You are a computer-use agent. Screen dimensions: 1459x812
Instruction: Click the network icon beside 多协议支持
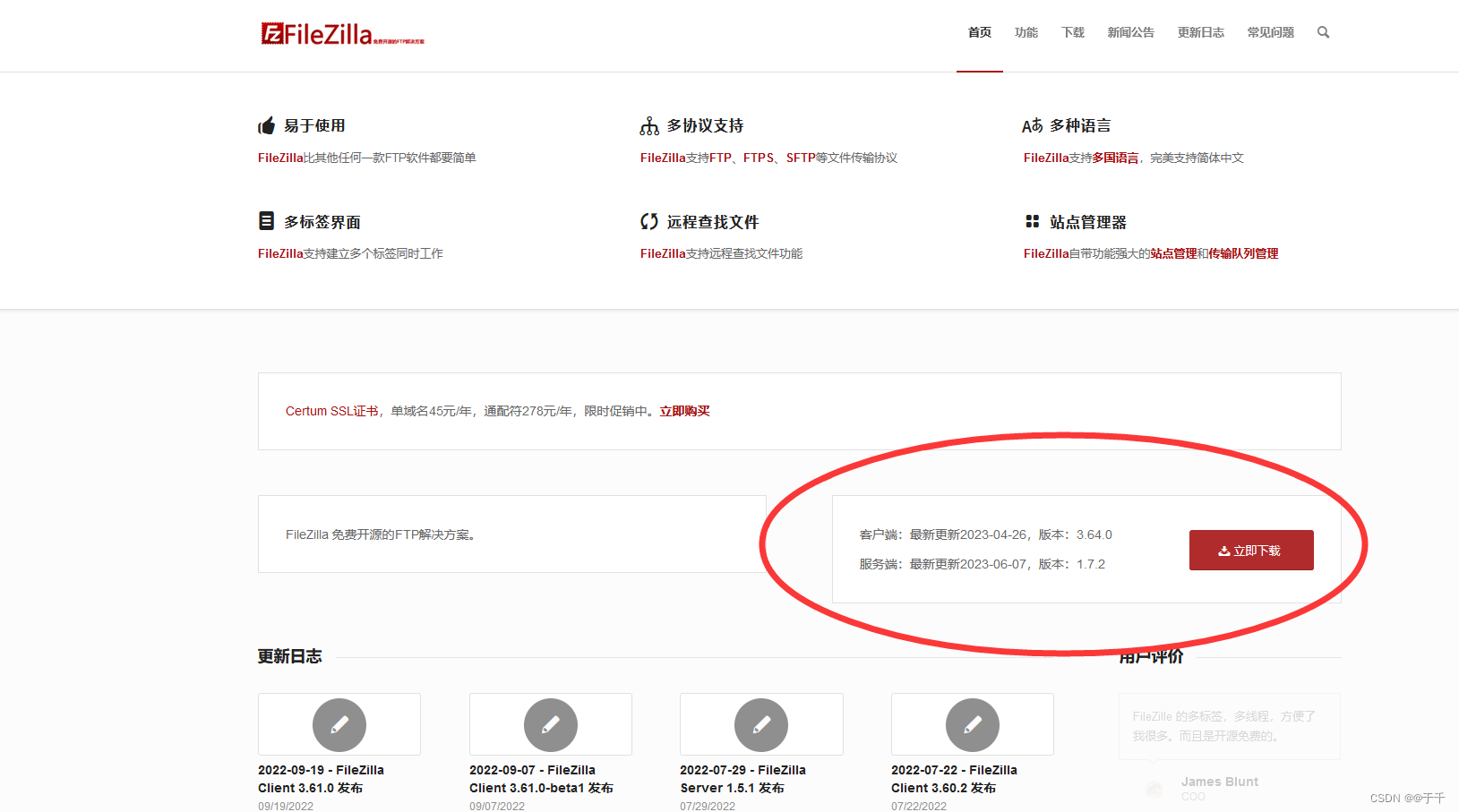649,126
